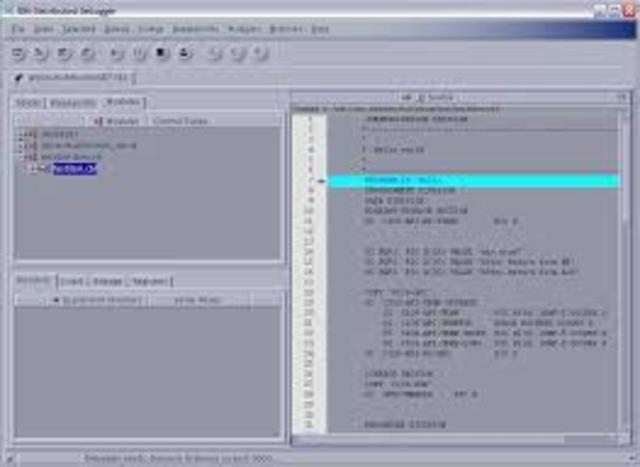Collapse the module directly above highlighted item
640x467 pixels.
pos(20,157)
